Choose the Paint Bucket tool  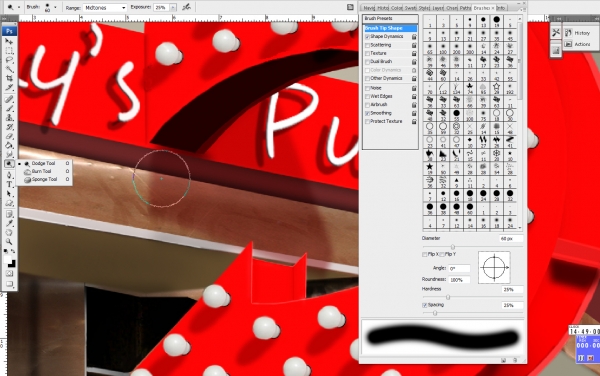coord(9,145)
